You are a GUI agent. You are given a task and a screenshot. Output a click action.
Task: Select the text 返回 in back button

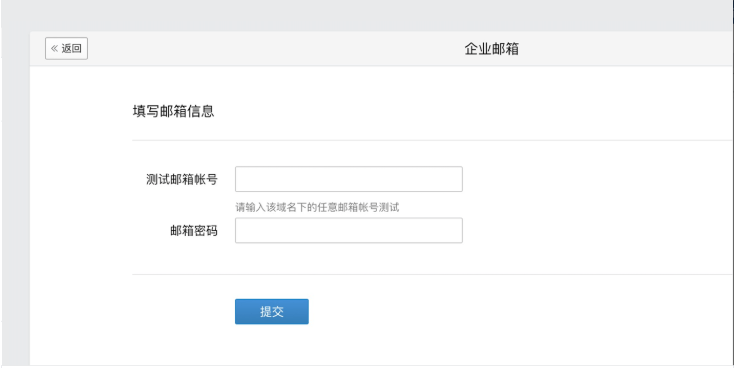pos(72,48)
